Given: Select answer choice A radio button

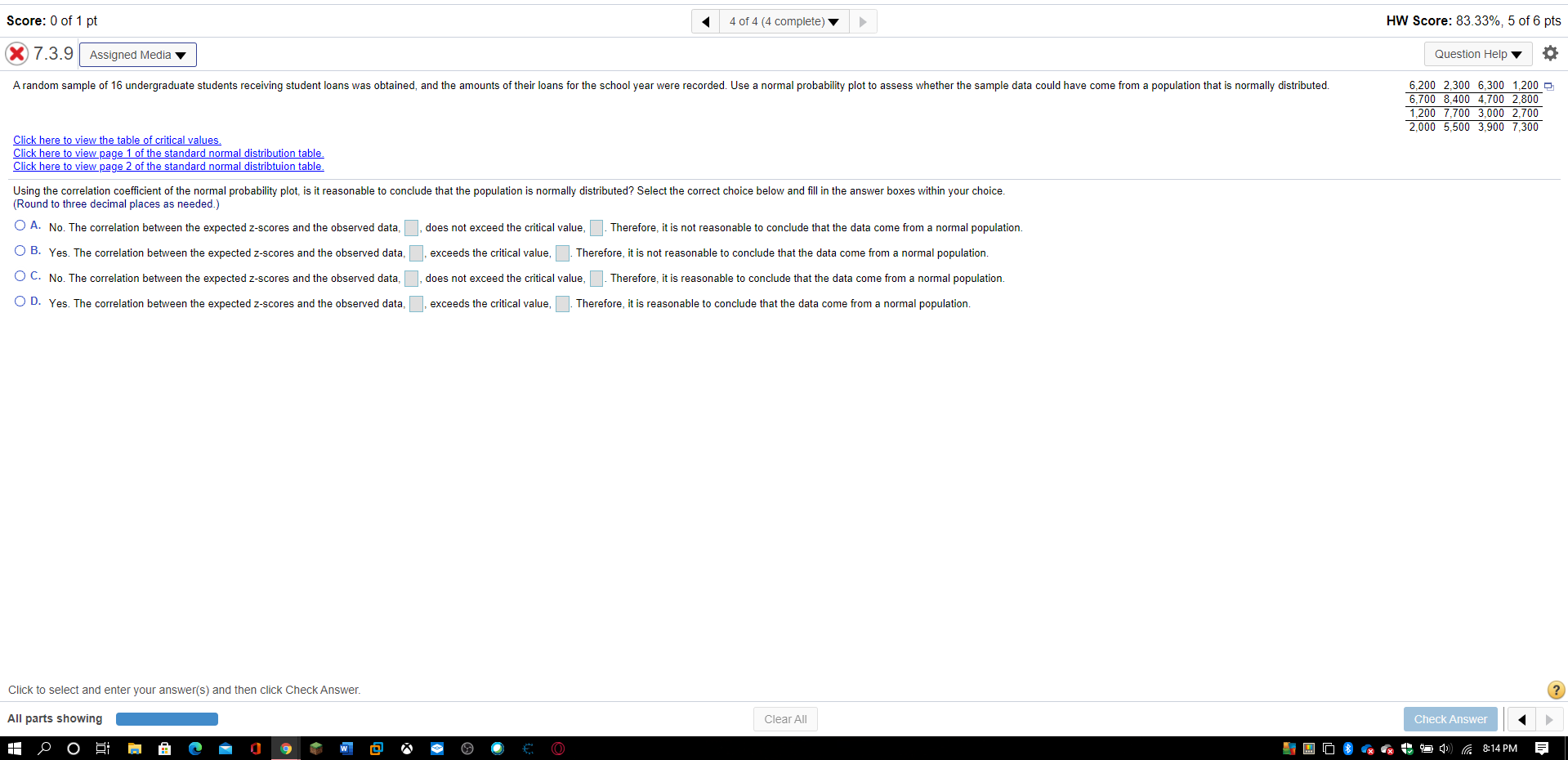Looking at the screenshot, I should coord(19,225).
